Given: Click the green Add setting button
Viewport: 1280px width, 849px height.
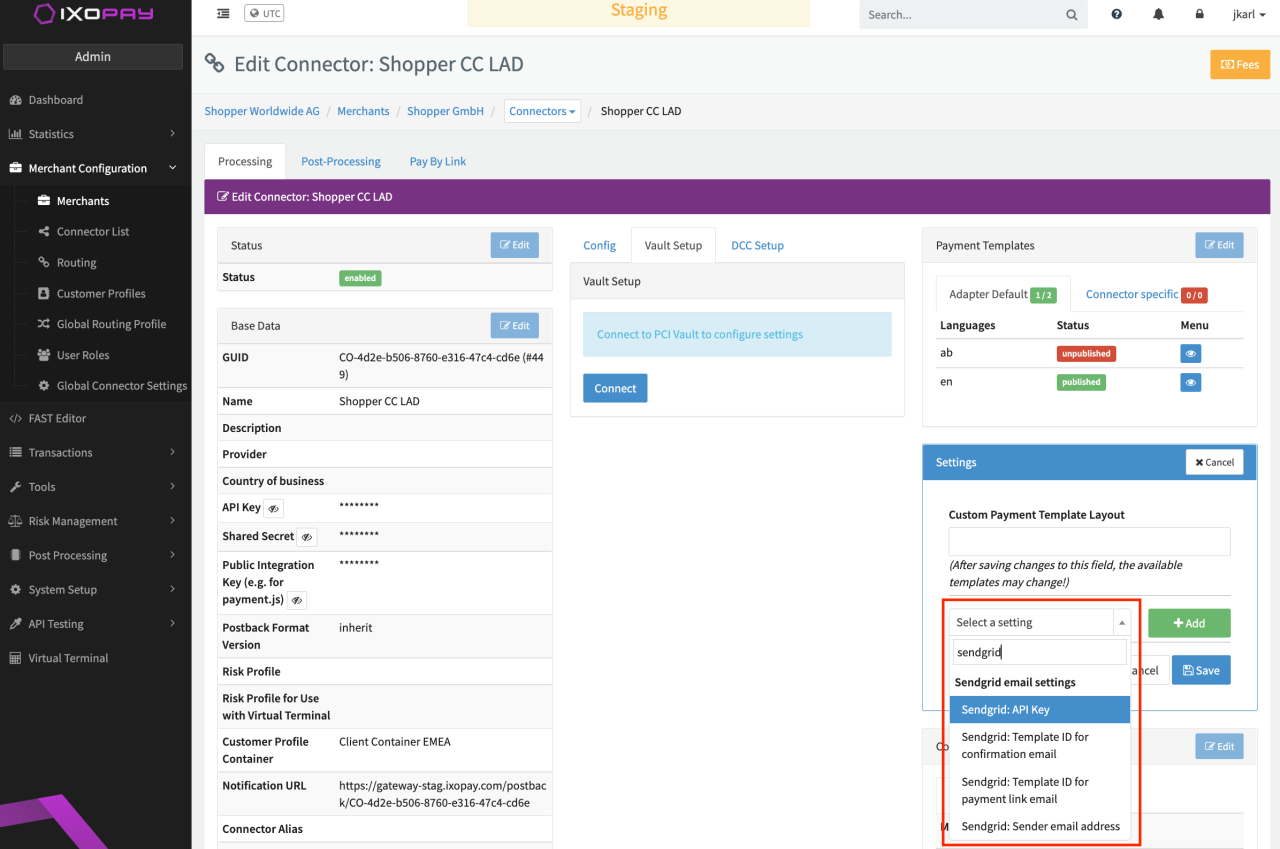Looking at the screenshot, I should [x=1188, y=623].
